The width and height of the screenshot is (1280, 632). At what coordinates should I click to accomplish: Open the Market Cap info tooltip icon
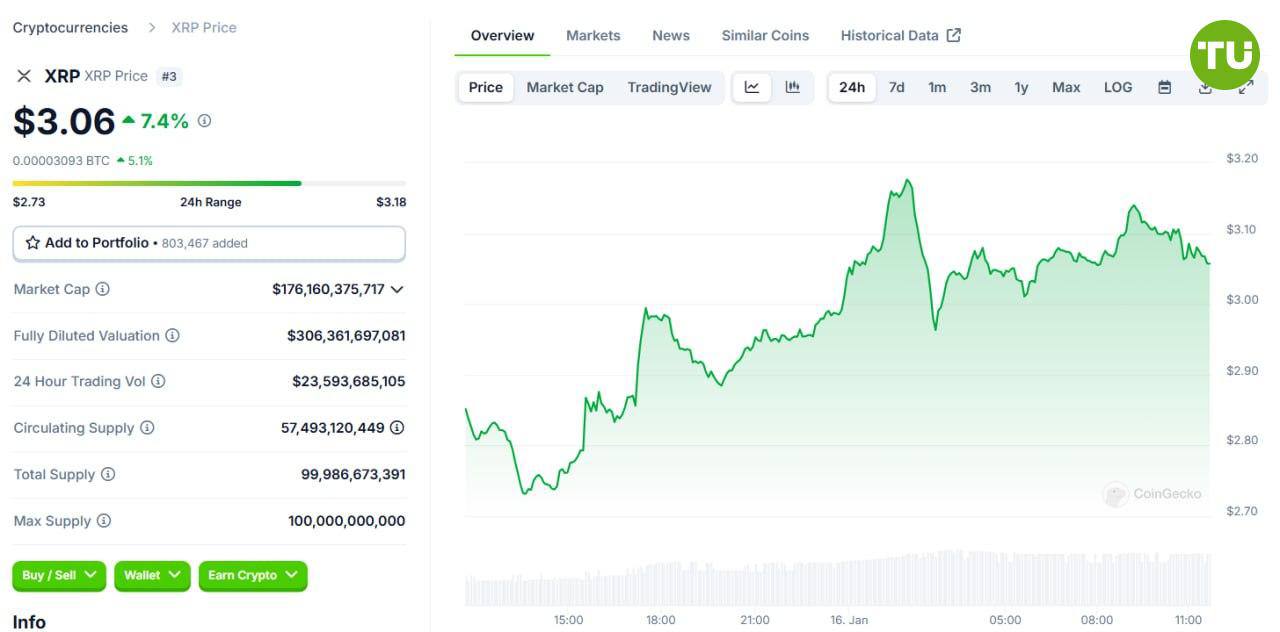point(102,289)
